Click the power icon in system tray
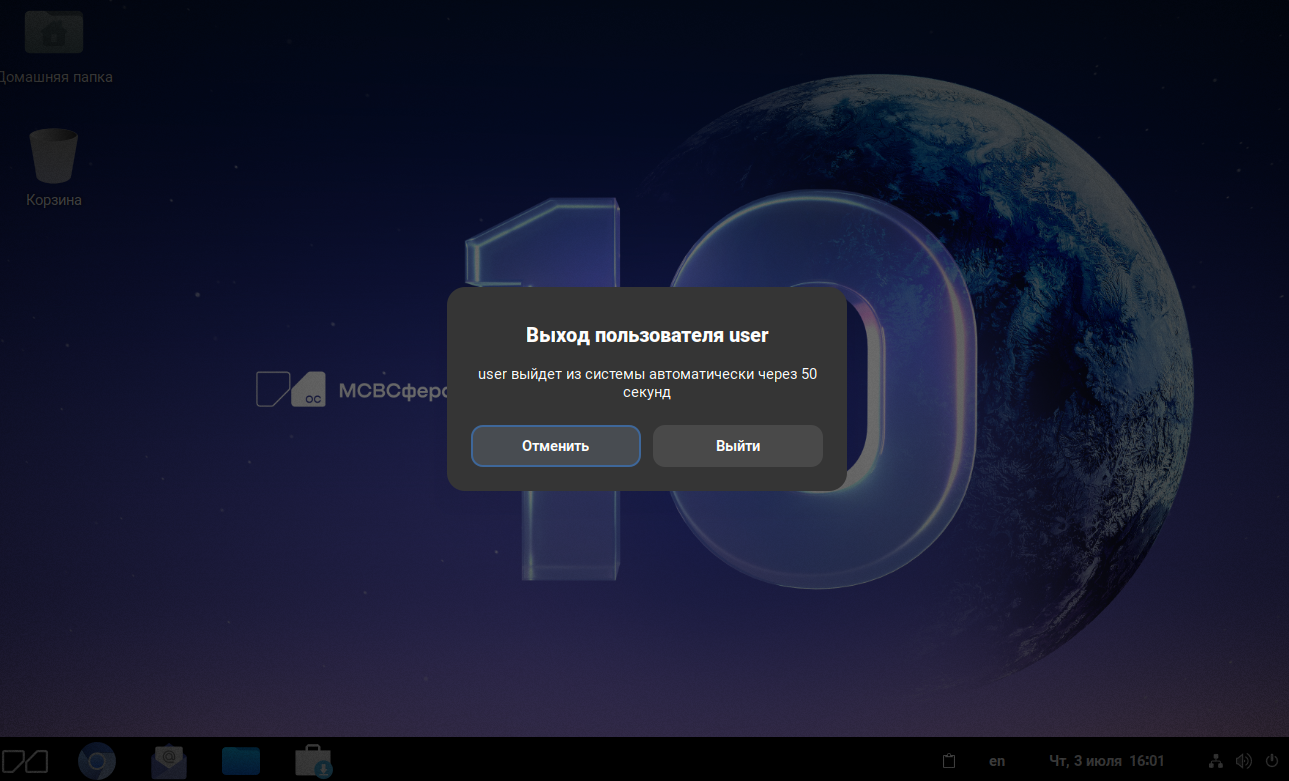Image resolution: width=1289 pixels, height=781 pixels. click(1272, 762)
